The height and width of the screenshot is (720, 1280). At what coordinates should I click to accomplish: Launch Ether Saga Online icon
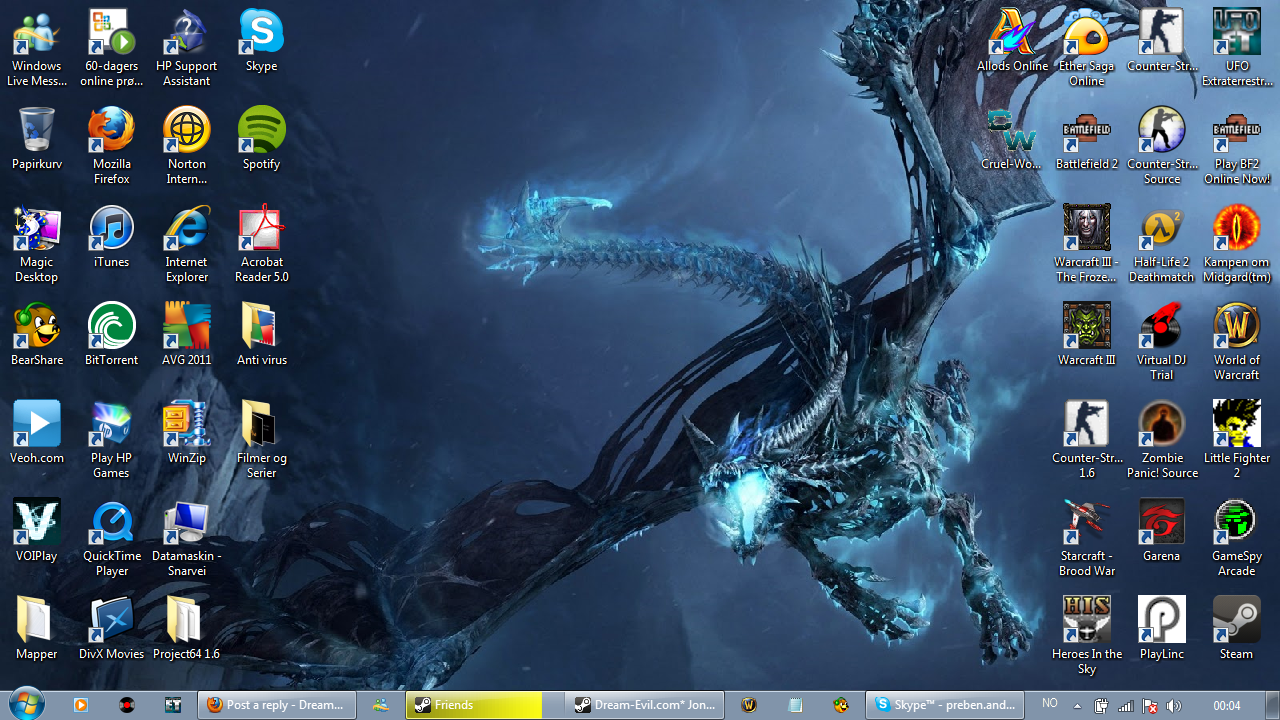pyautogui.click(x=1086, y=33)
